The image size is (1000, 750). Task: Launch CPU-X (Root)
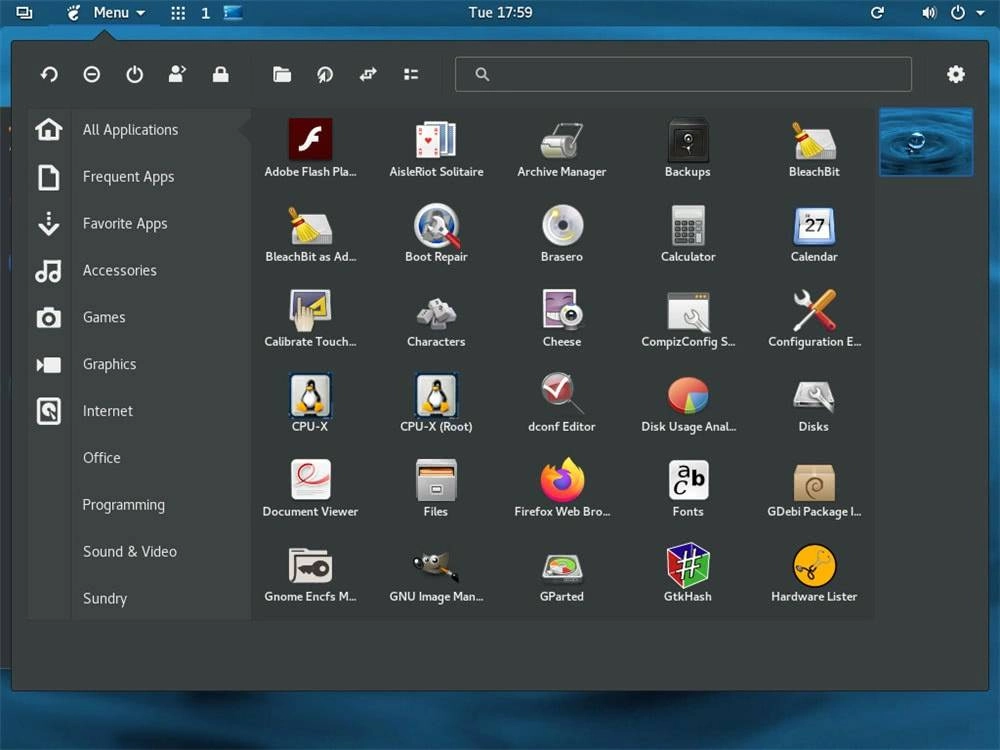pos(436,403)
